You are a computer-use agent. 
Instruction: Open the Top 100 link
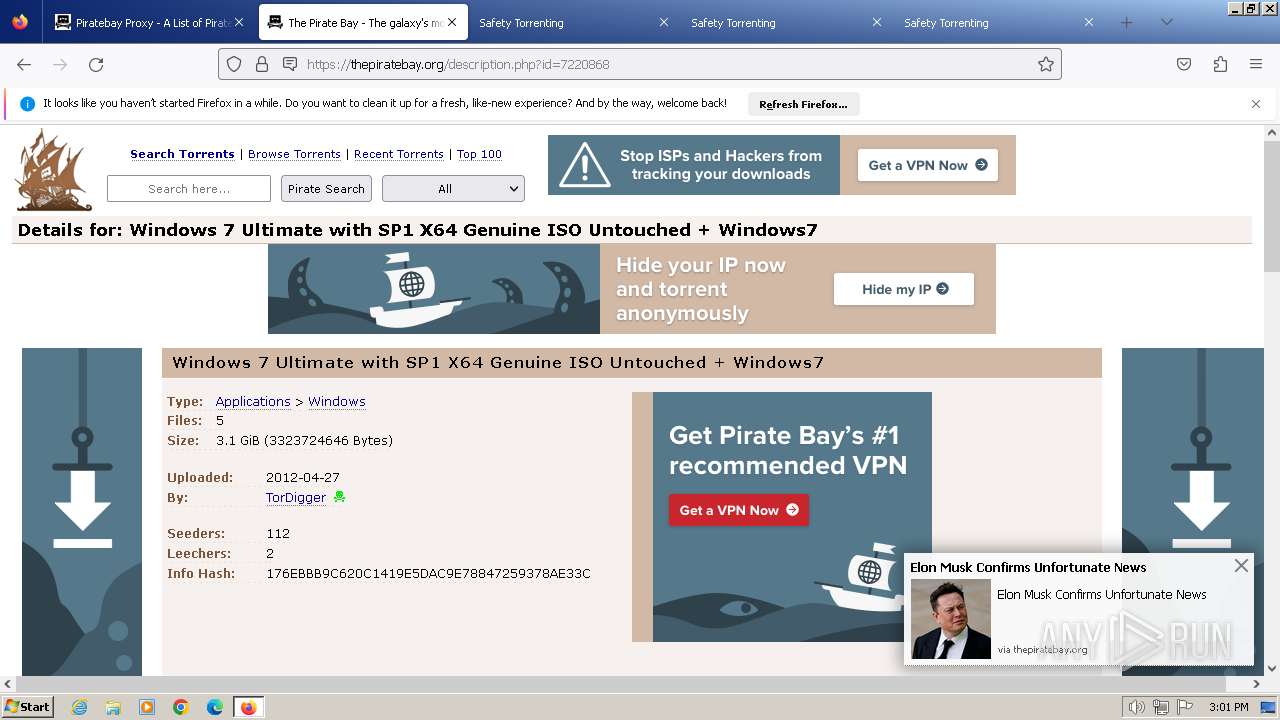(x=479, y=154)
